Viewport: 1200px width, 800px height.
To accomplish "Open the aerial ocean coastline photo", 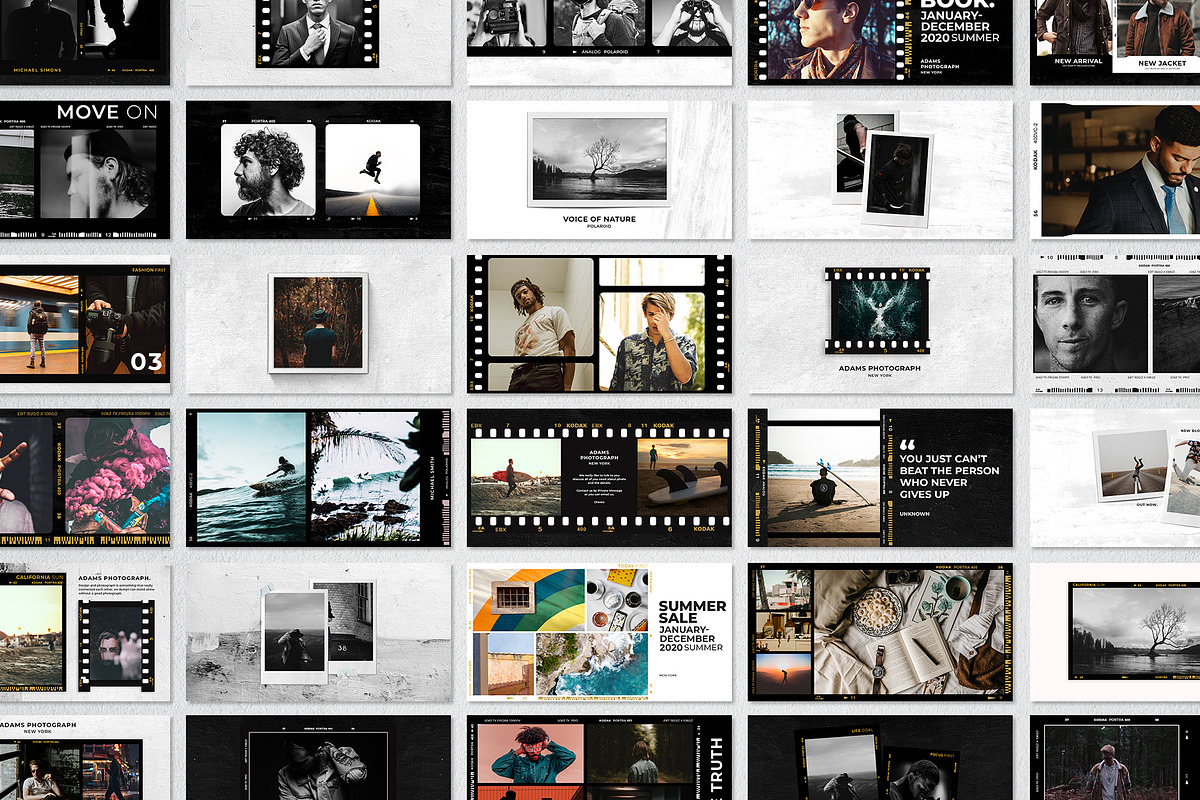I will 592,664.
